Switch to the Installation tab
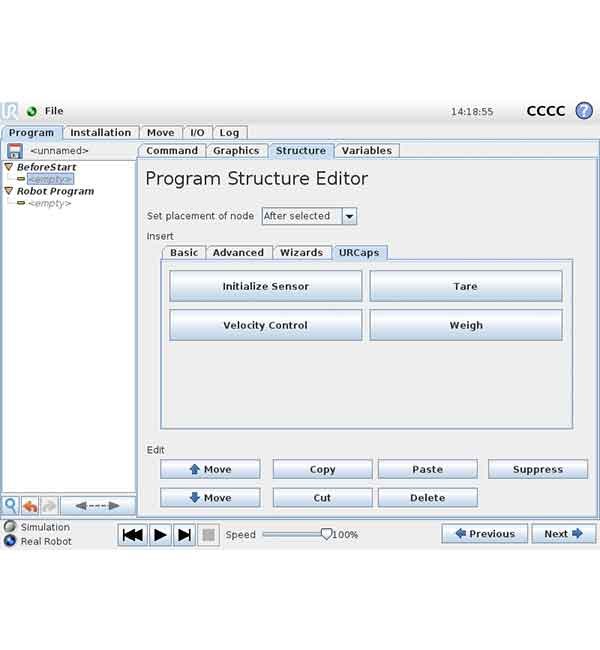Viewport: 600px width, 650px height. (x=100, y=133)
